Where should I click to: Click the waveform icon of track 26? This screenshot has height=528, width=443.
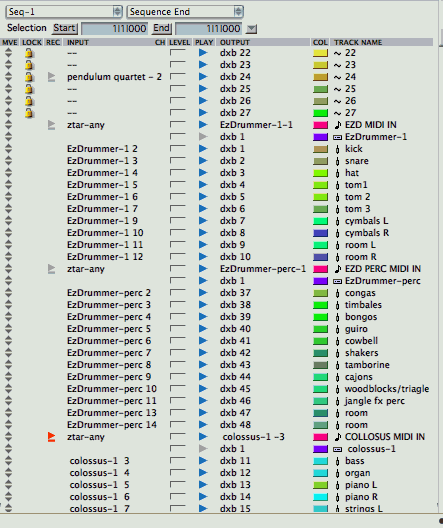pos(338,101)
